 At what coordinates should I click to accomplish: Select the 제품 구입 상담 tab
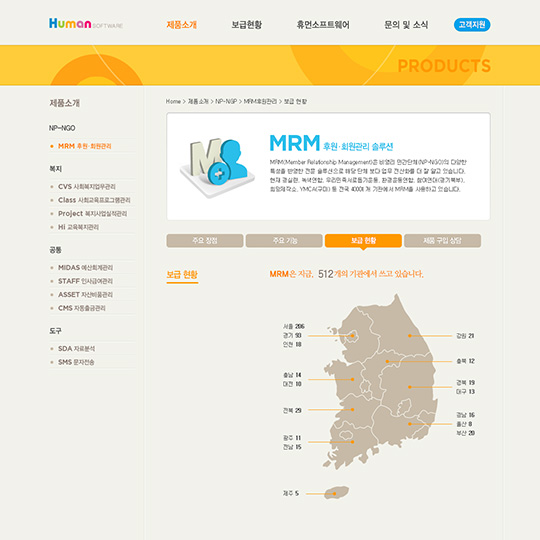[443, 240]
